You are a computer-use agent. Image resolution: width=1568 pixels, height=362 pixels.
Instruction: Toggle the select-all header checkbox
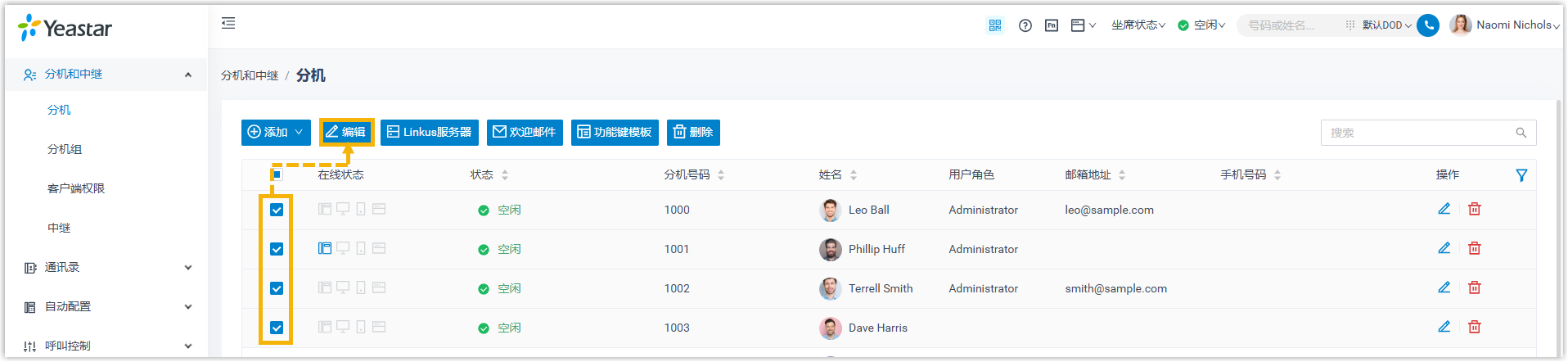coord(277,174)
